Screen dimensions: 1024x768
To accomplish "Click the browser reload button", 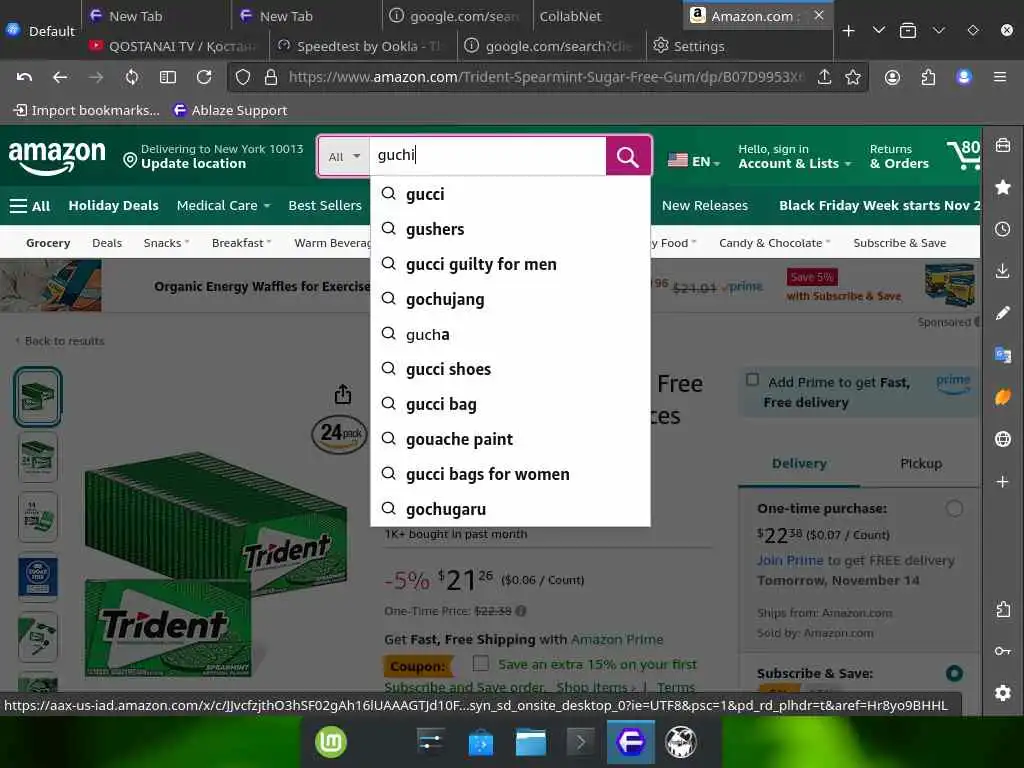I will tap(204, 77).
